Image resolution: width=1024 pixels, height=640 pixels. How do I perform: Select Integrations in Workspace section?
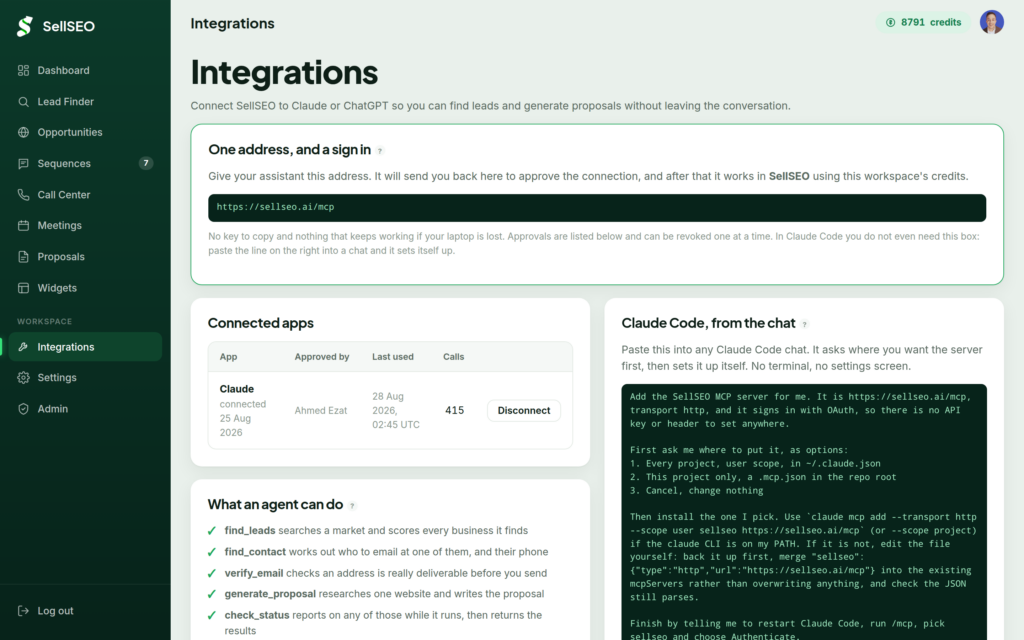click(85, 347)
